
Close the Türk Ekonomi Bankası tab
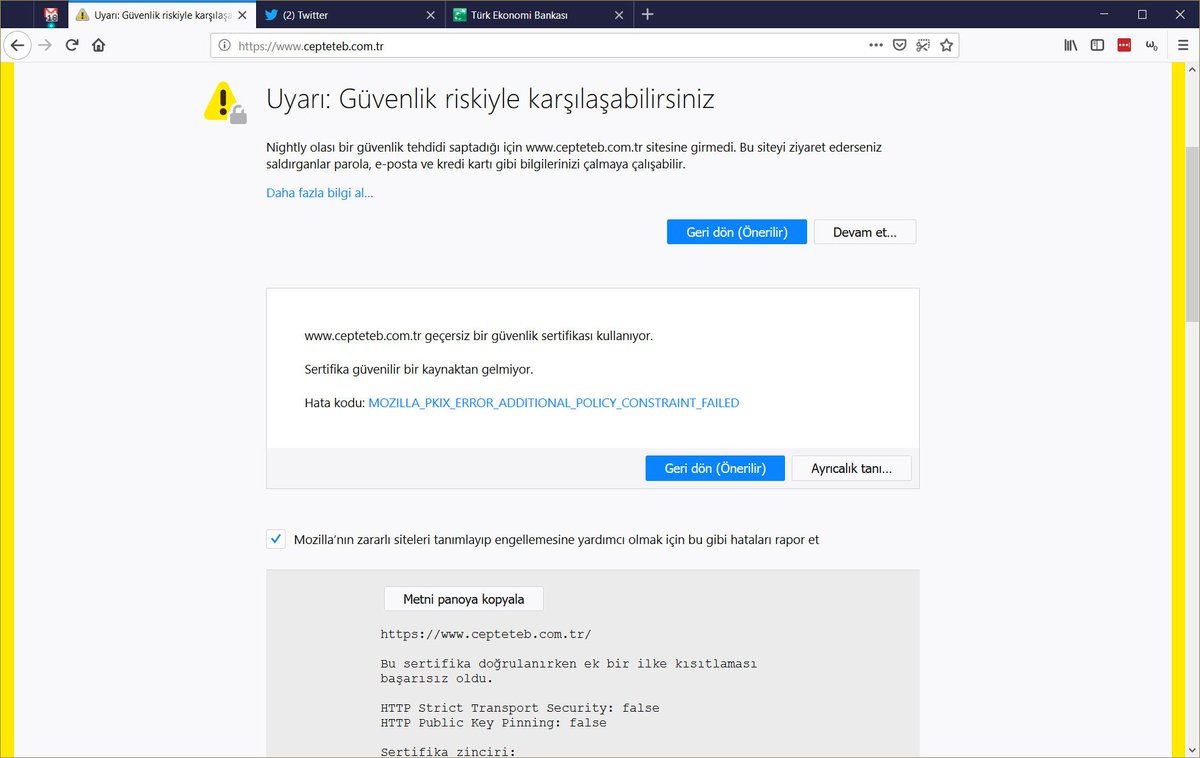tap(618, 15)
